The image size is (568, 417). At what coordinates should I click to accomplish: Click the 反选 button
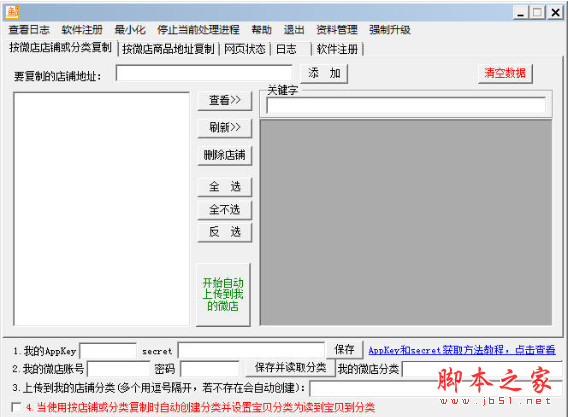[x=225, y=232]
